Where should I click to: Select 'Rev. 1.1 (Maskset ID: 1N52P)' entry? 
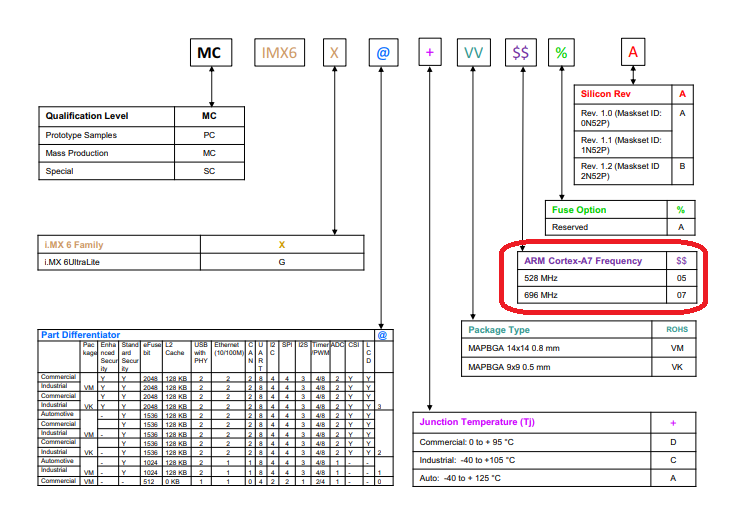pos(621,145)
